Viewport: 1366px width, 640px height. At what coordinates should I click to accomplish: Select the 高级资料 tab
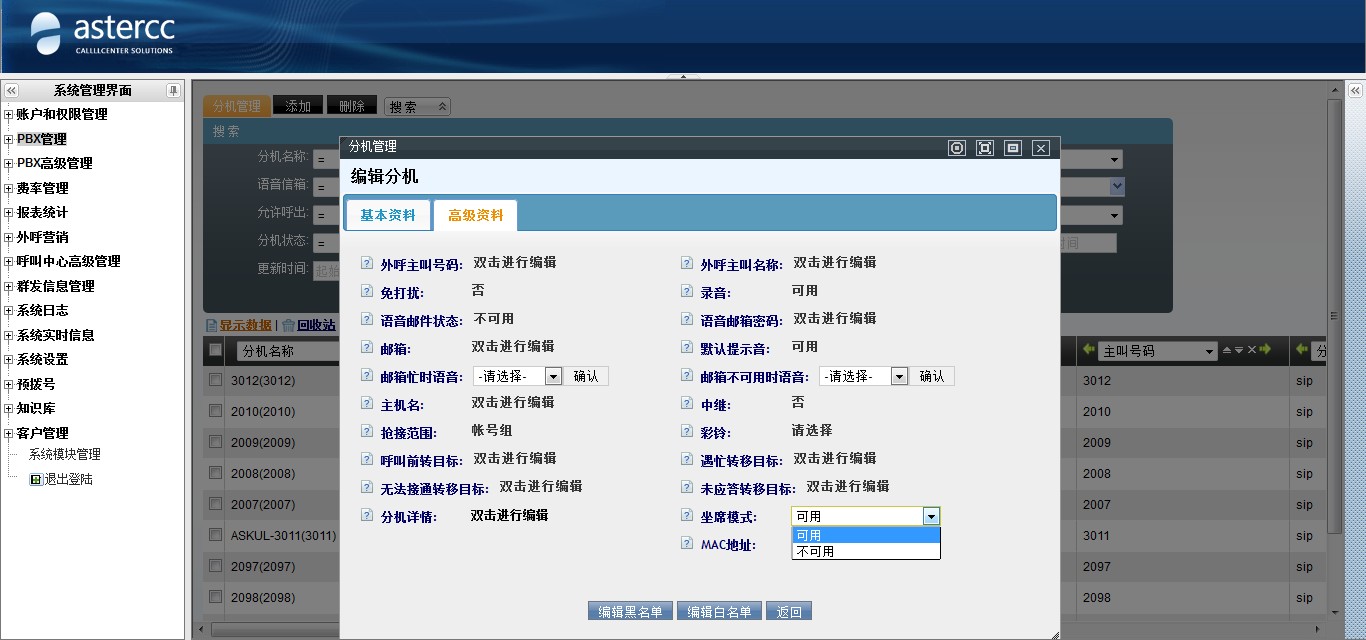coord(475,215)
